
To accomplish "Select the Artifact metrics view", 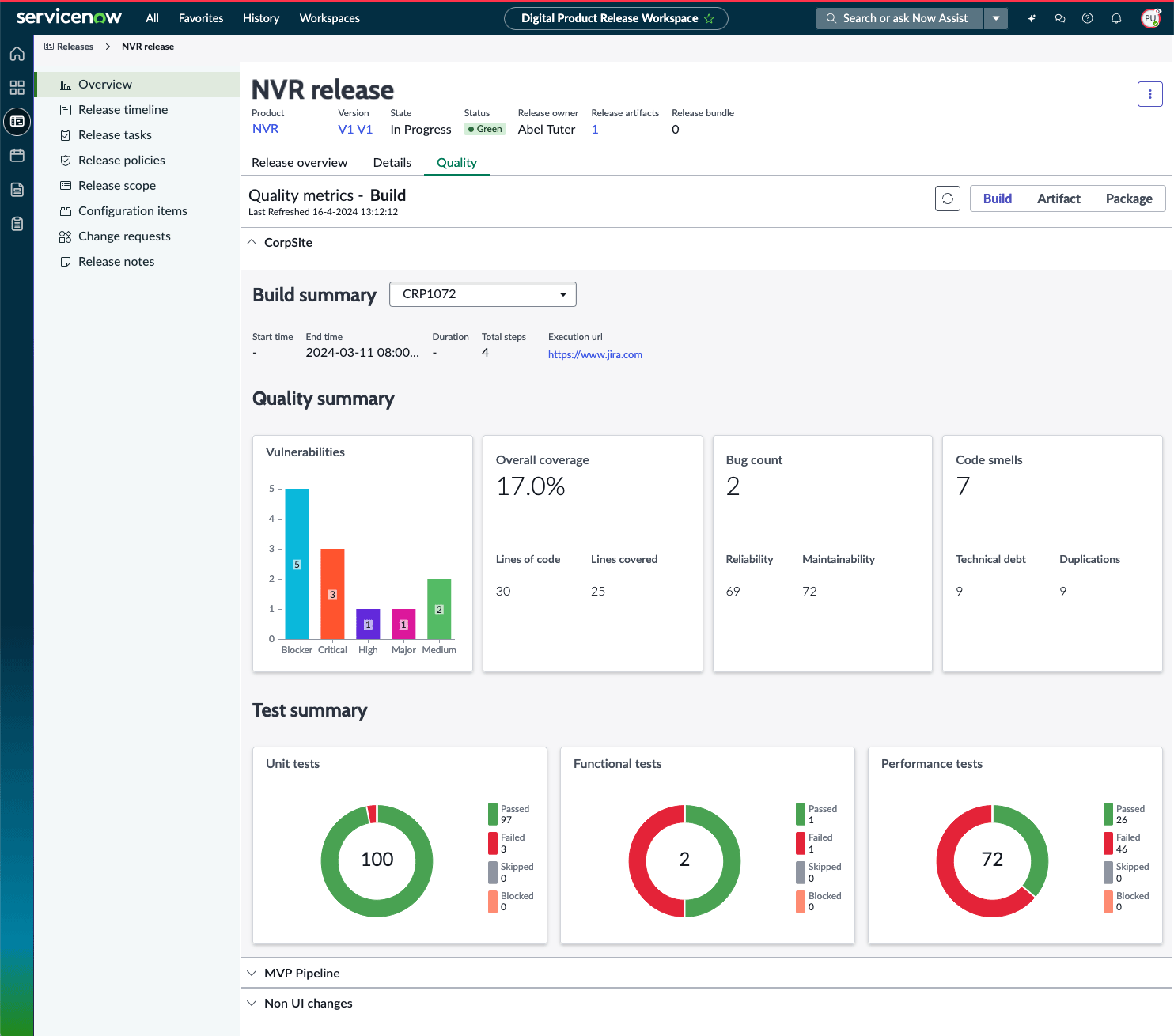I will point(1058,199).
